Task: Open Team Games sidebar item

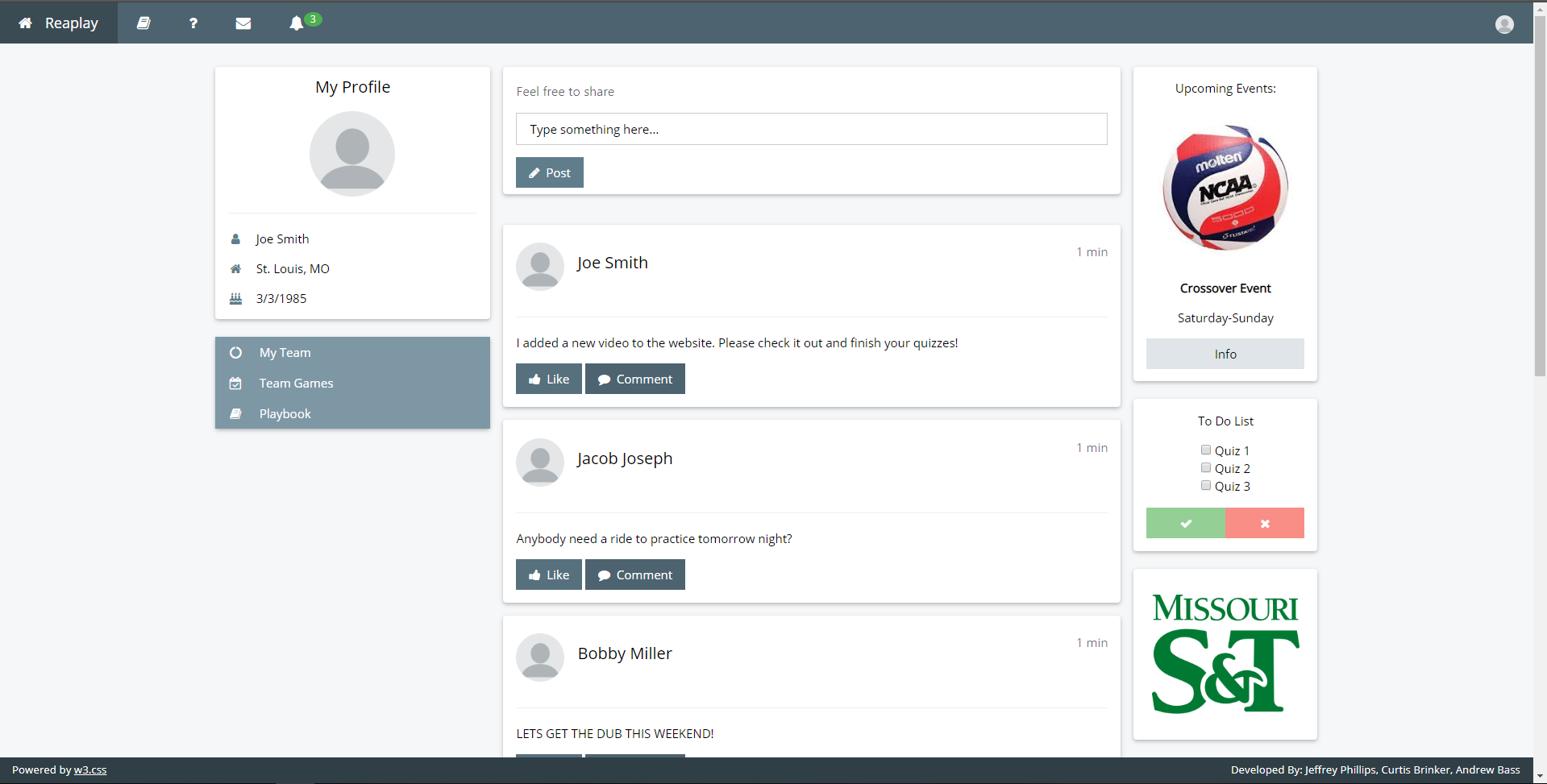Action: pyautogui.click(x=352, y=383)
